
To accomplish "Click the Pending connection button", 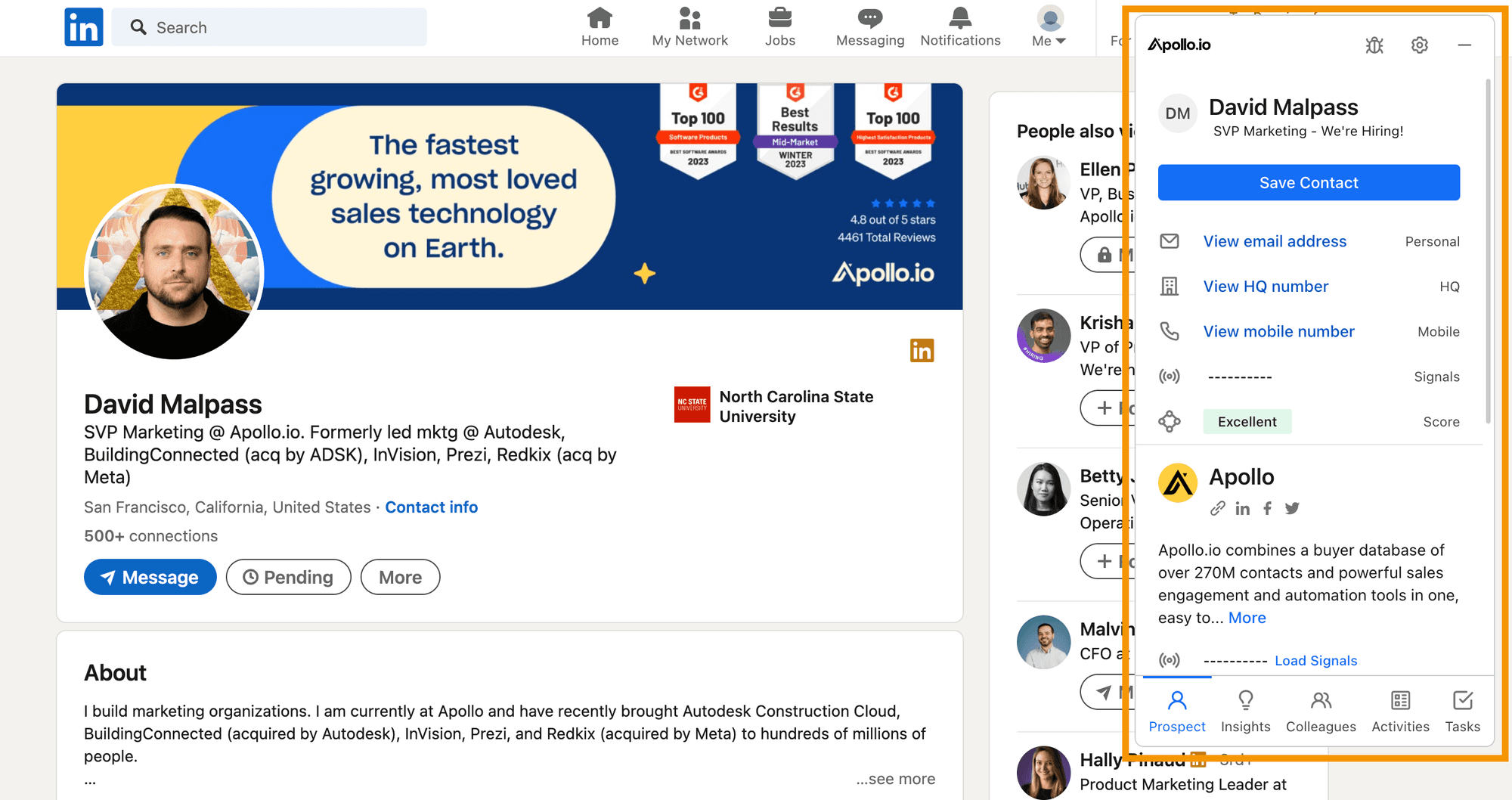I will (289, 577).
